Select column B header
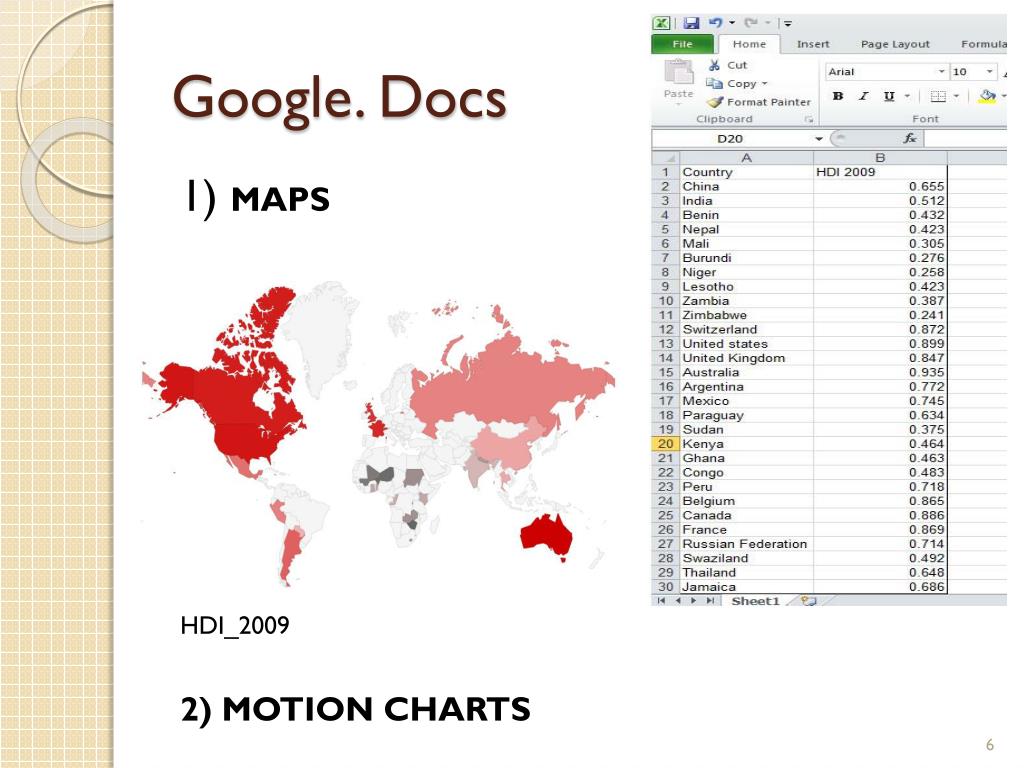The width and height of the screenshot is (1024, 768). (x=880, y=157)
